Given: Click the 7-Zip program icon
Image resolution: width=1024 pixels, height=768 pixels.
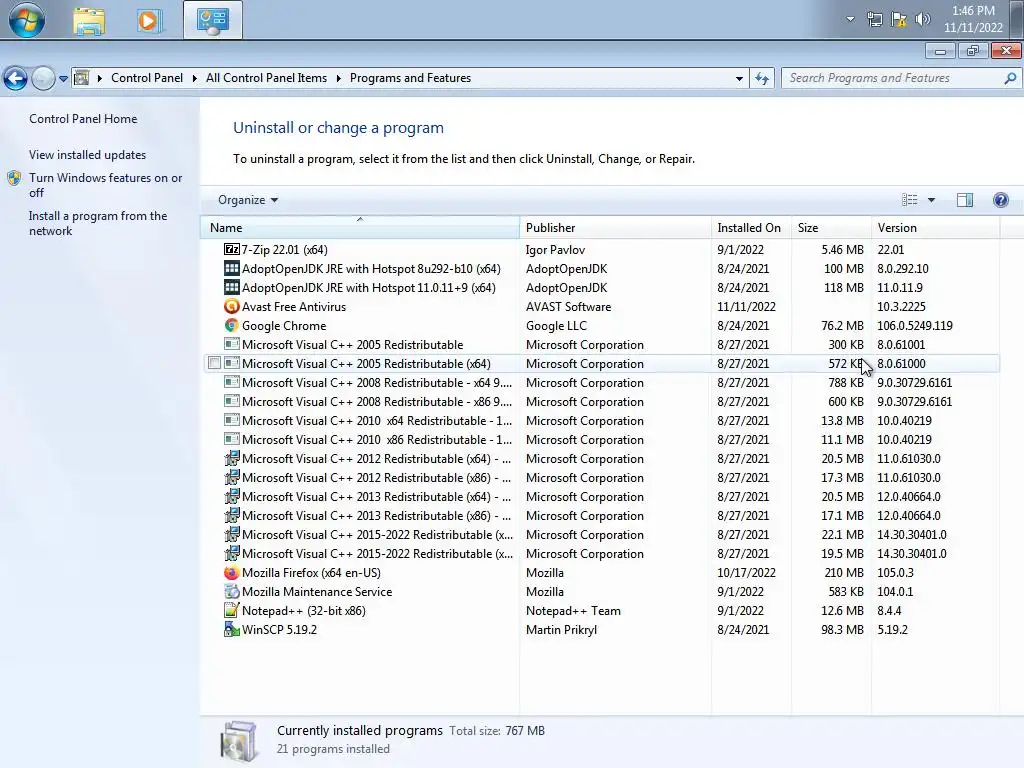Looking at the screenshot, I should [x=231, y=249].
